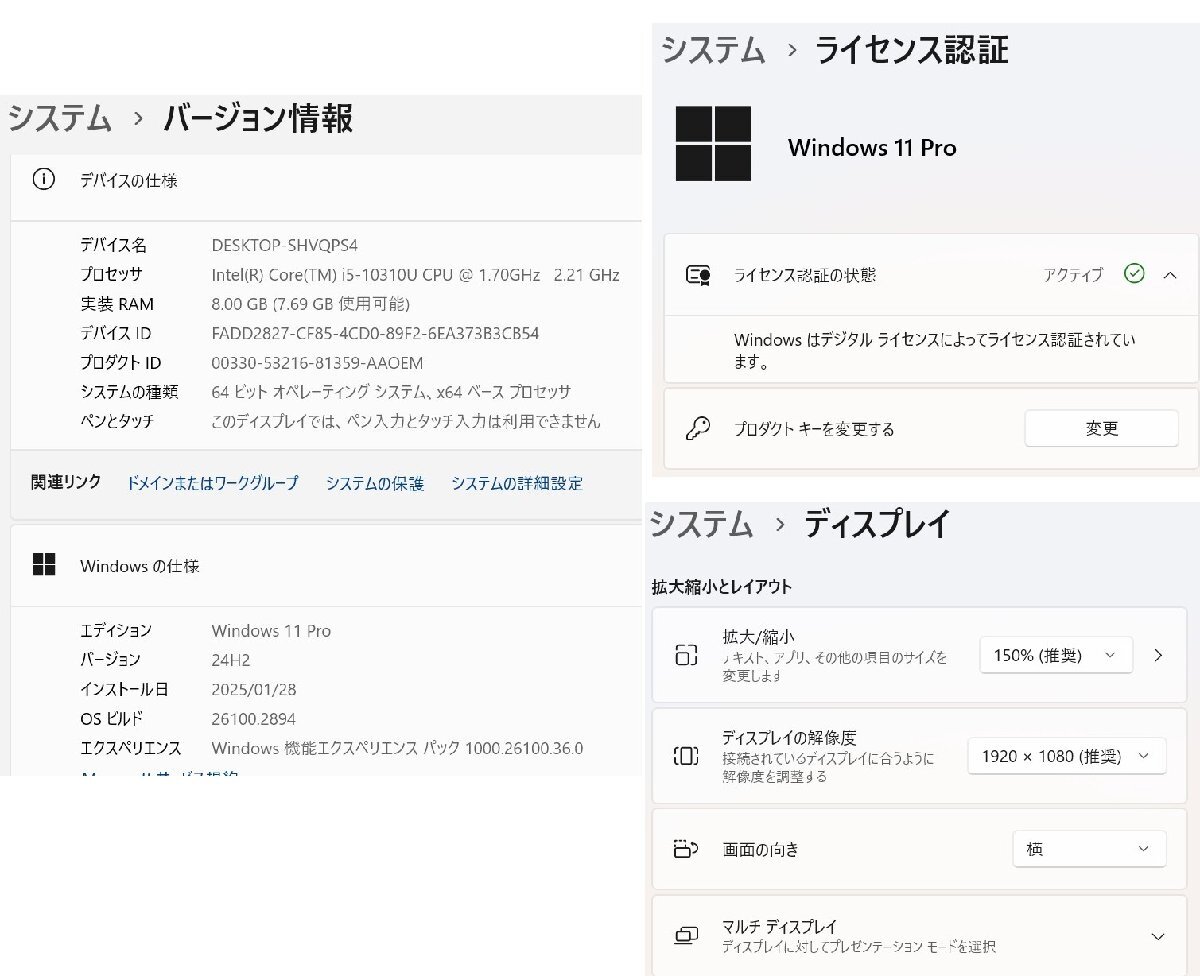This screenshot has height=976, width=1200.
Task: Click the 拡大縮小とレイアウト heading
Action: point(721,587)
